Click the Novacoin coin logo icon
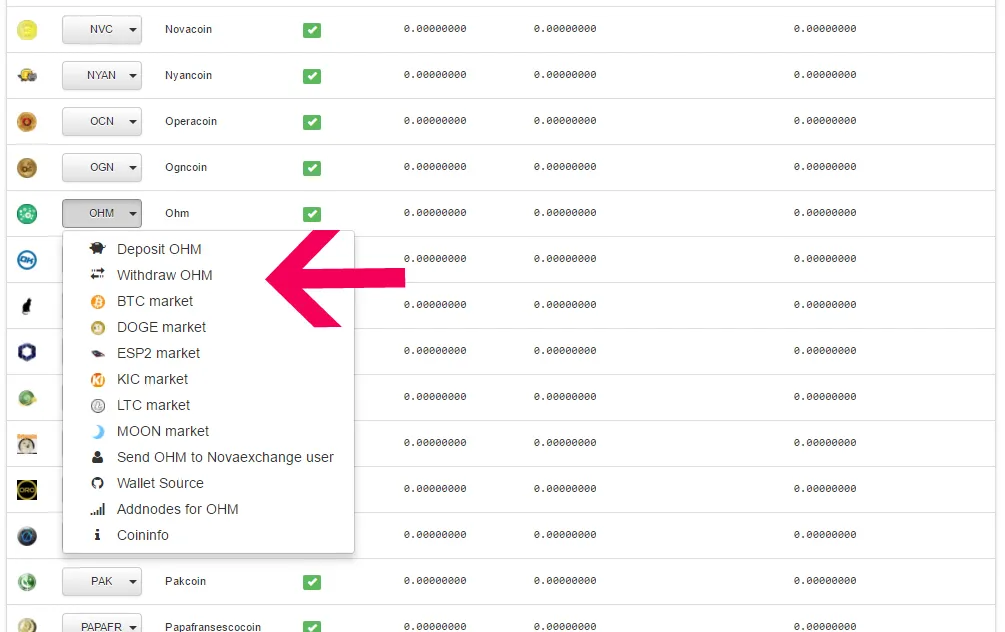This screenshot has height=632, width=1005. pyautogui.click(x=27, y=29)
